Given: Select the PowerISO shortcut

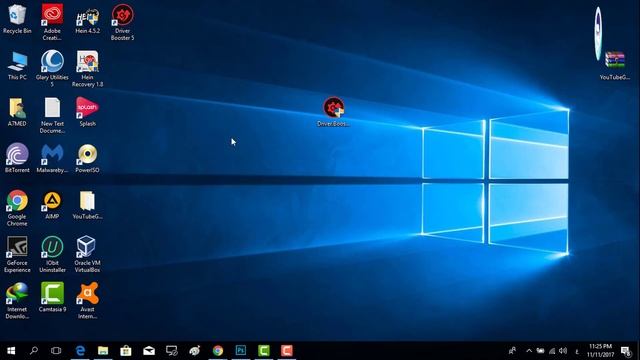Looking at the screenshot, I should click(x=87, y=158).
